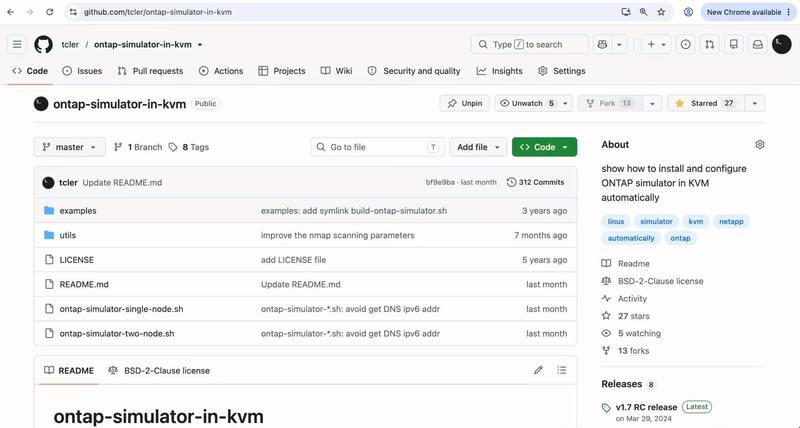Viewport: 800px width, 428px height.
Task: Click New Chrome available button
Action: (x=748, y=12)
